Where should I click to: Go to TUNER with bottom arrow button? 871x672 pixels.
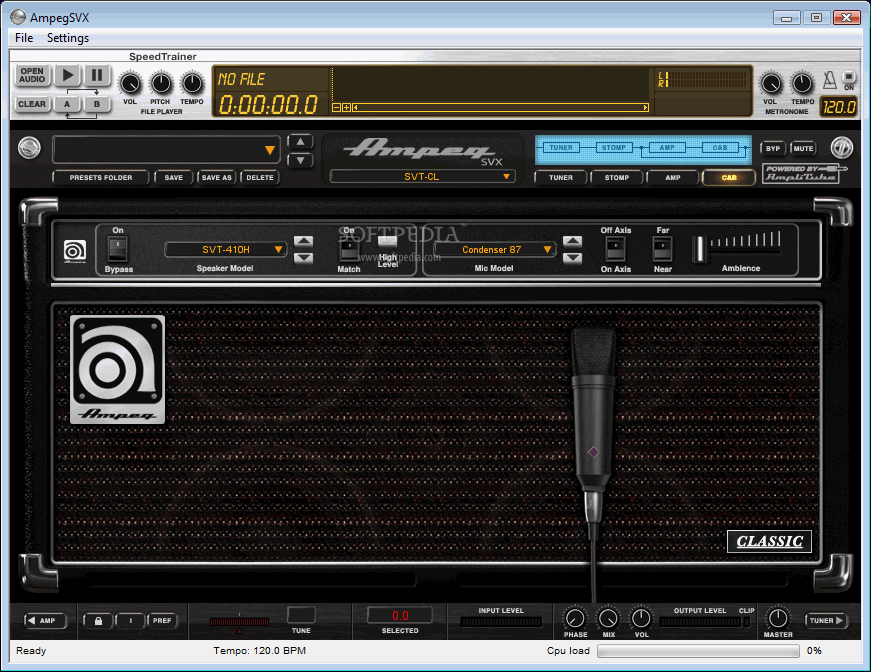826,620
